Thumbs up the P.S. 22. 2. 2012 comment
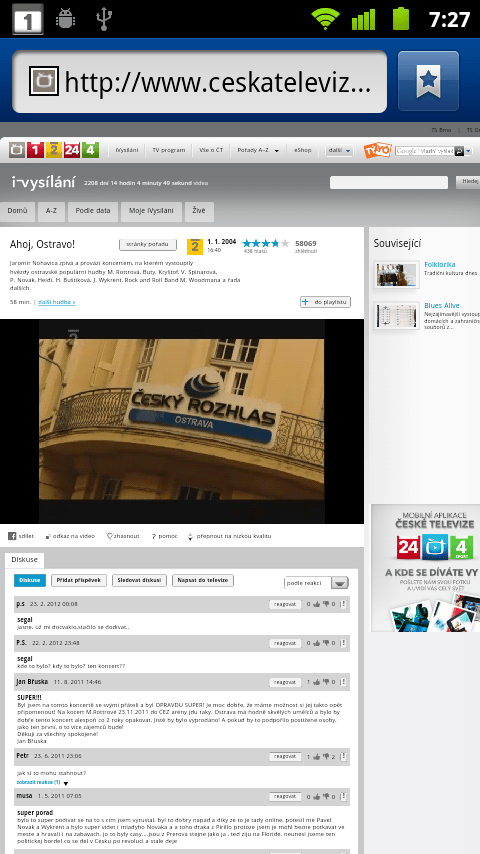 317,643
